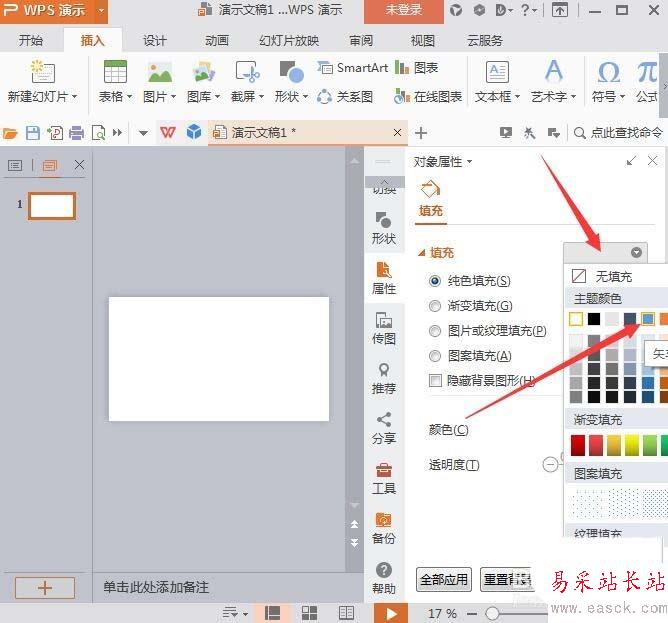668x623 pixels.
Task: Pick the black theme color swatch
Action: pyautogui.click(x=594, y=318)
